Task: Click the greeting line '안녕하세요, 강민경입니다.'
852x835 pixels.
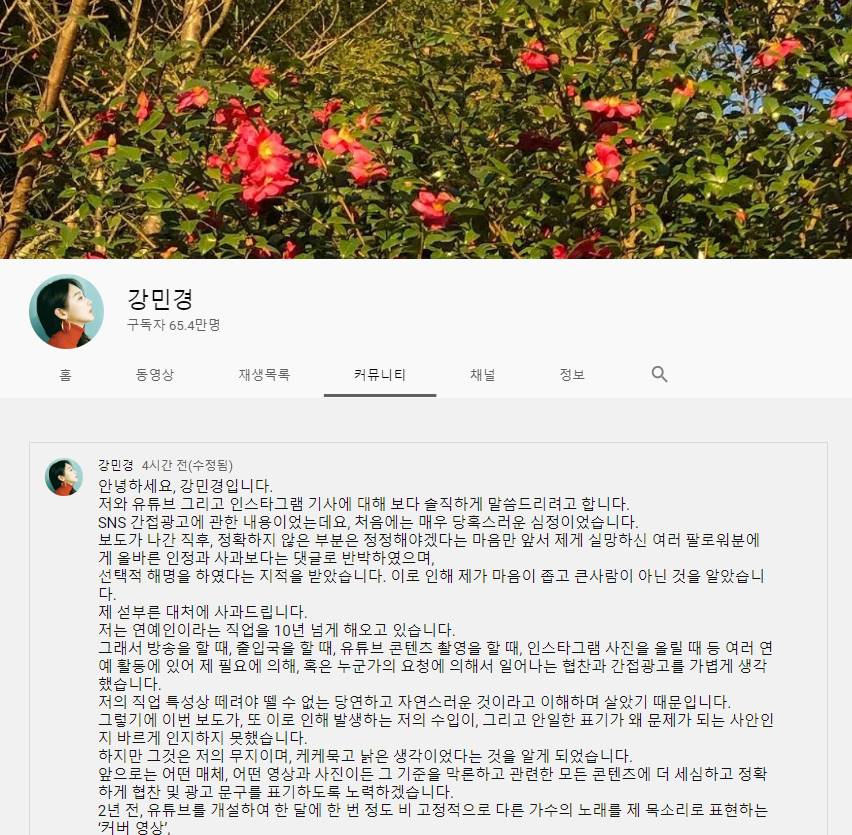Action: click(185, 485)
